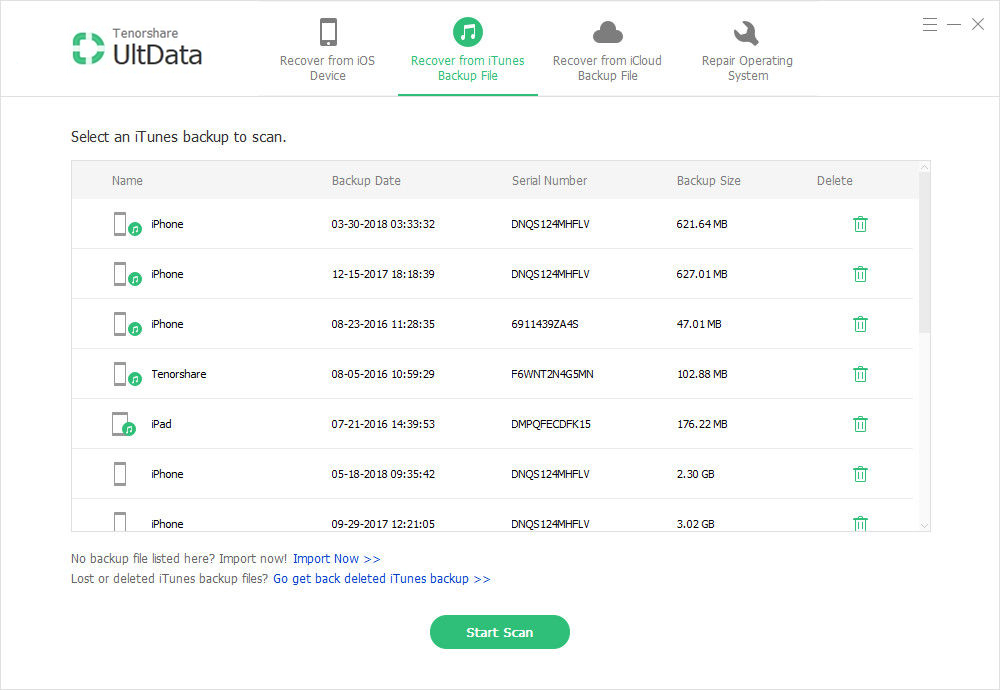Open Go get back deleted iTunes backup link
This screenshot has width=1000, height=690.
click(381, 578)
